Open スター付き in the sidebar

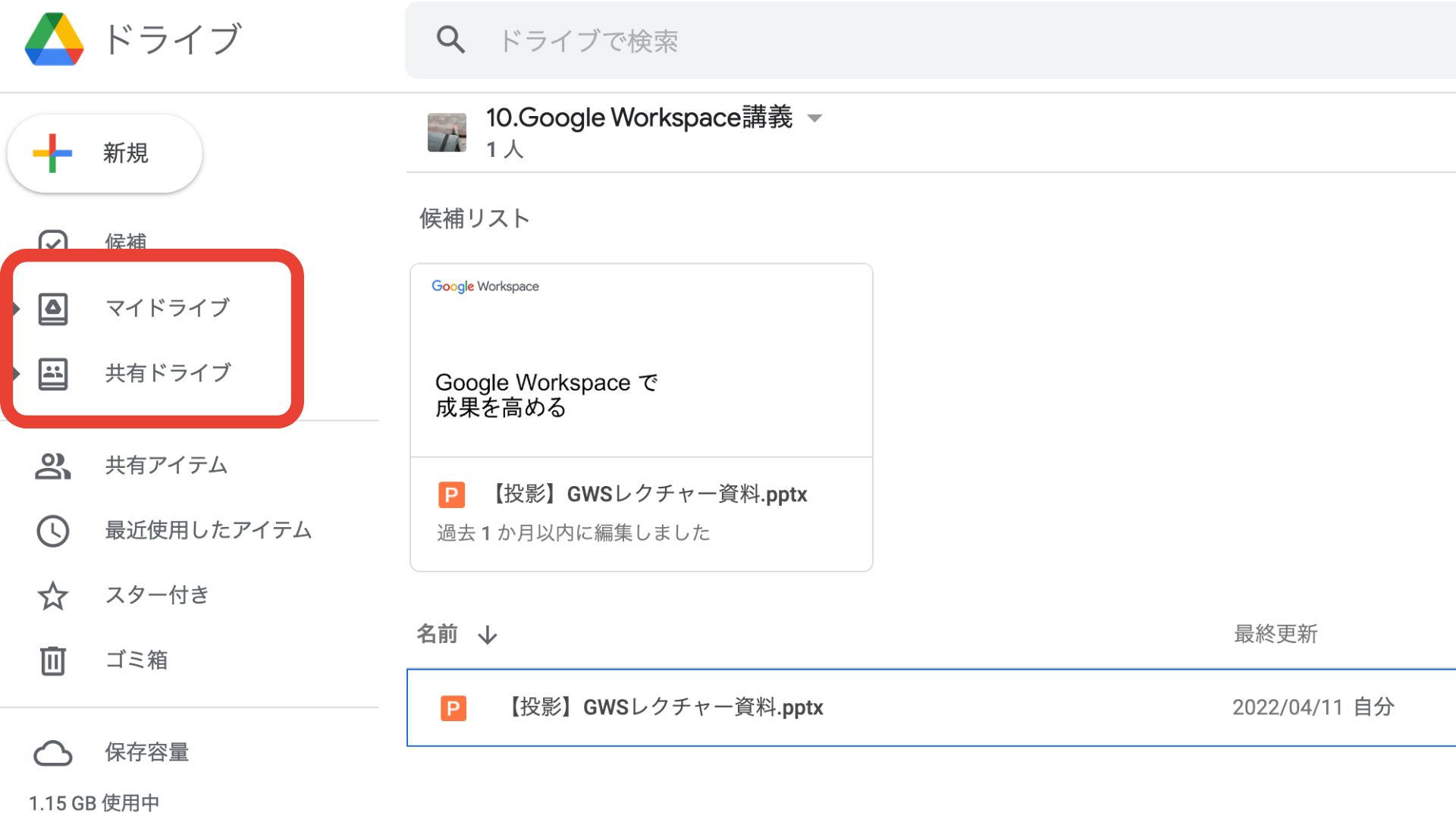[156, 595]
